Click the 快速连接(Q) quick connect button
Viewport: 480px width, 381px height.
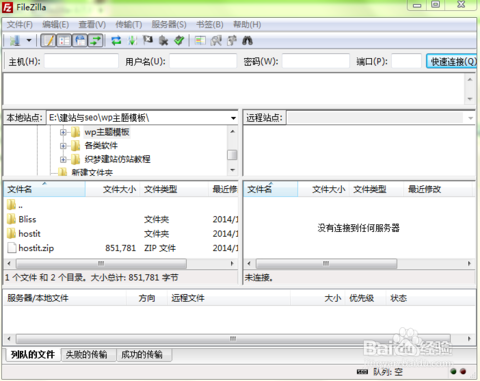452,61
